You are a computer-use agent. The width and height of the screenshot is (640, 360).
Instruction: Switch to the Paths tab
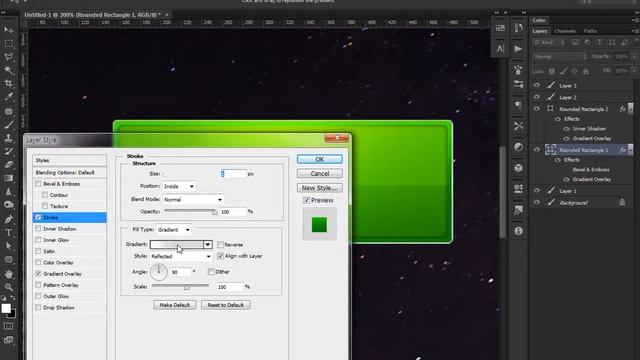590,31
